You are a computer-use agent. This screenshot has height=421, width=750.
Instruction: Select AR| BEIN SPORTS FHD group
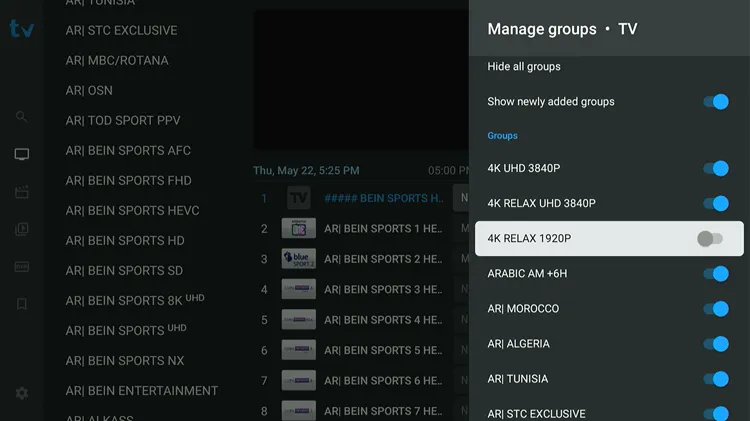point(129,181)
